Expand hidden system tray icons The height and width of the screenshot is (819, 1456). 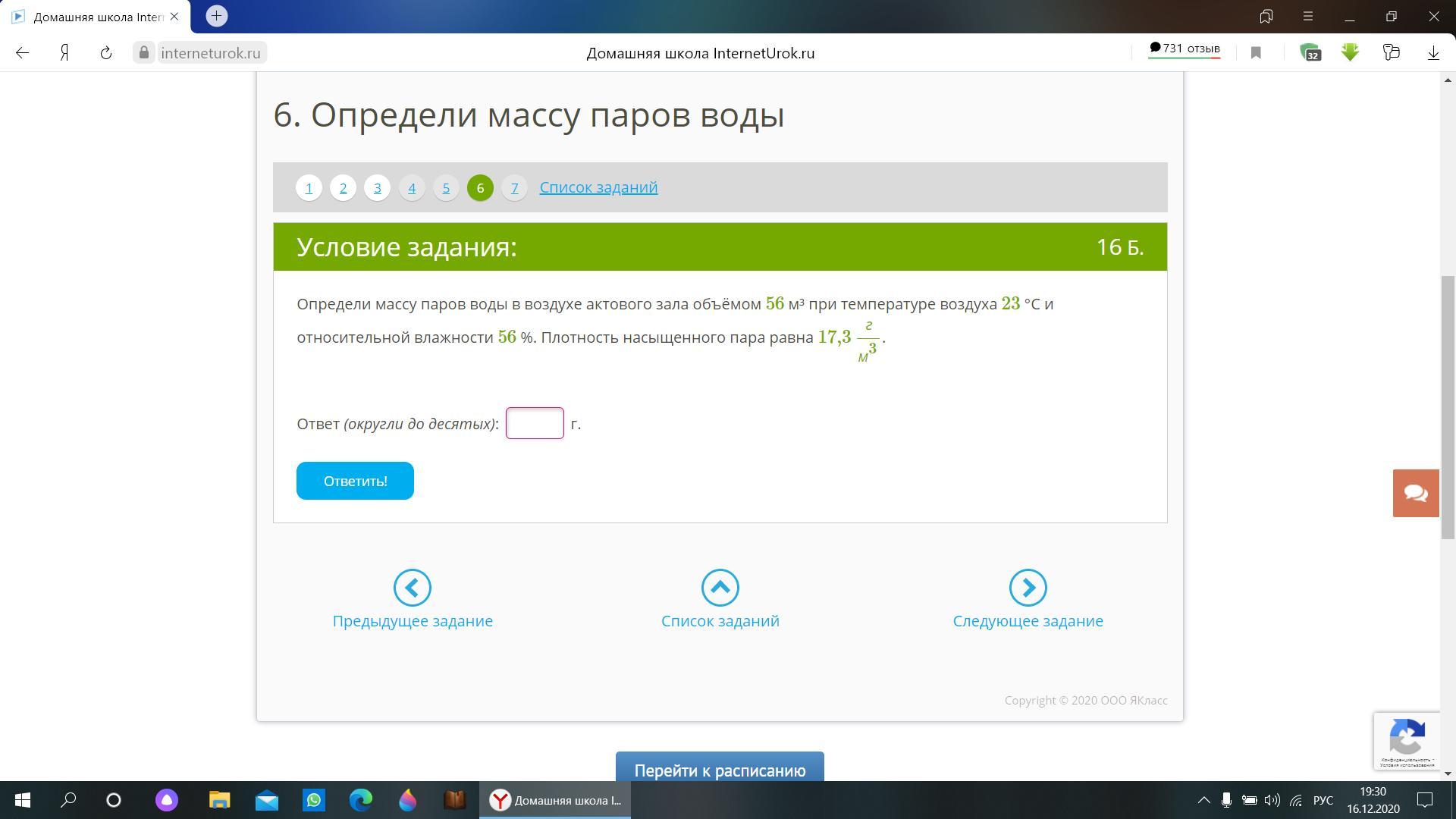point(1203,800)
